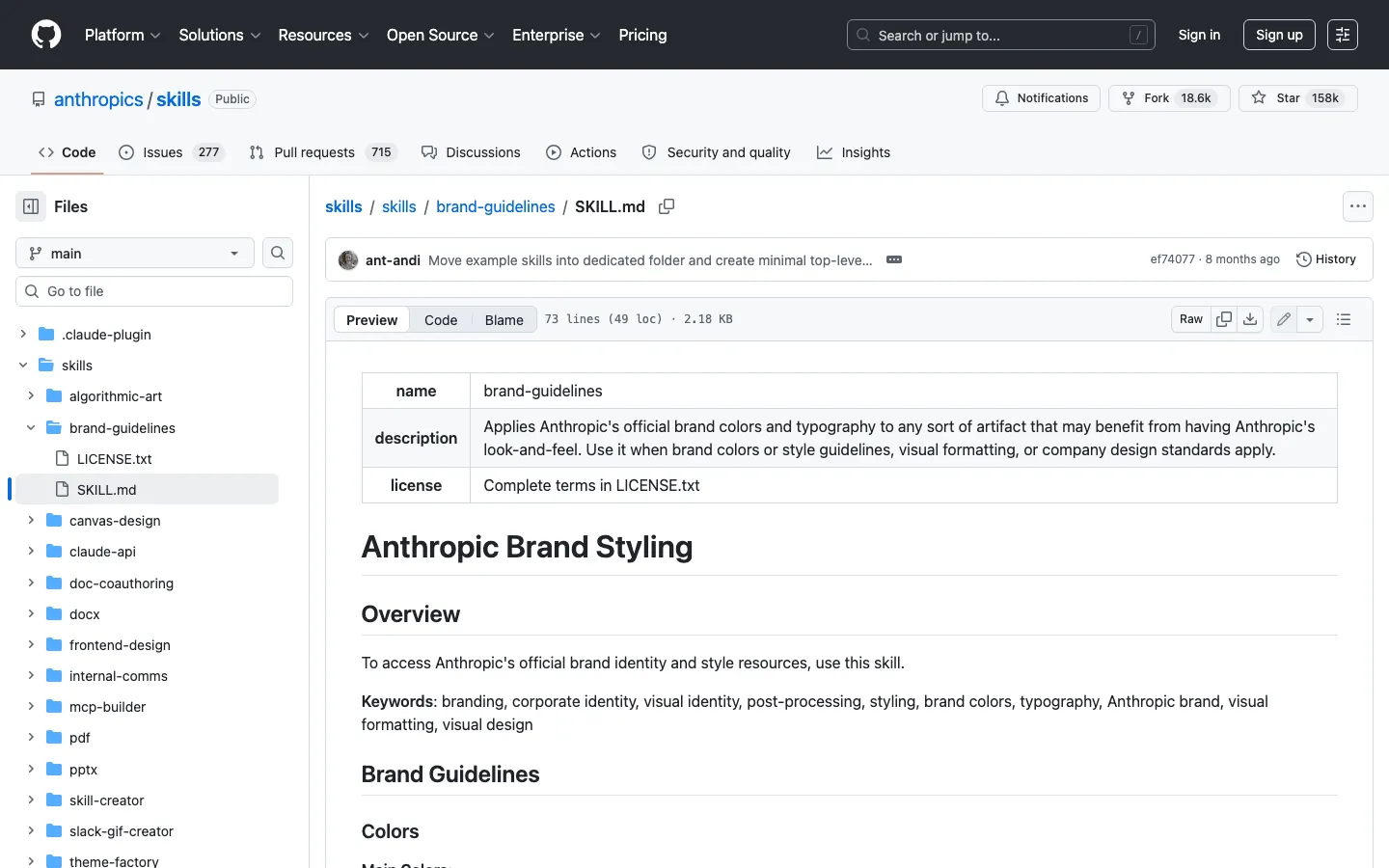This screenshot has height=868, width=1389.
Task: Collapse the file tree panel icon
Action: [31, 206]
